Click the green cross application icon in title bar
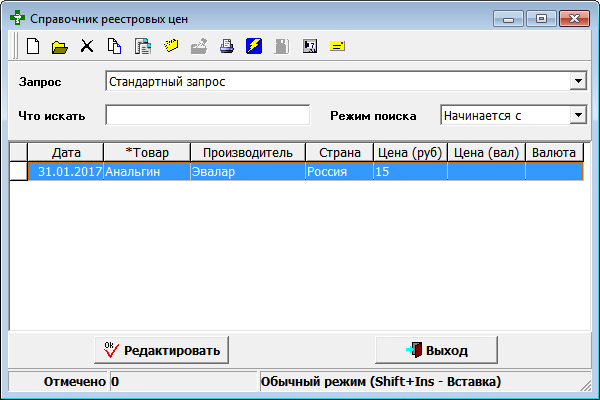The width and height of the screenshot is (600, 400). (17, 18)
